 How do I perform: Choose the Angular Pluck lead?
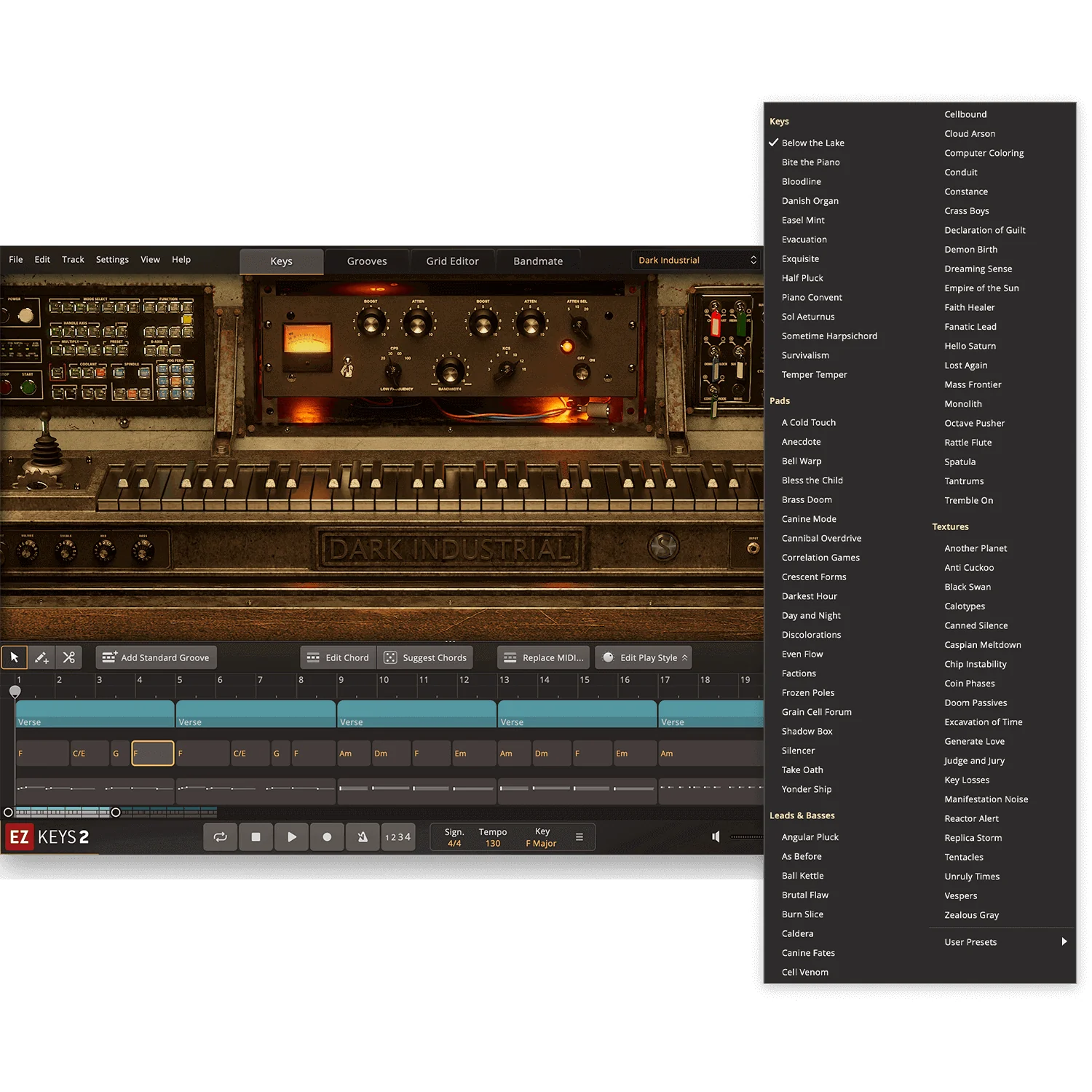tap(810, 837)
